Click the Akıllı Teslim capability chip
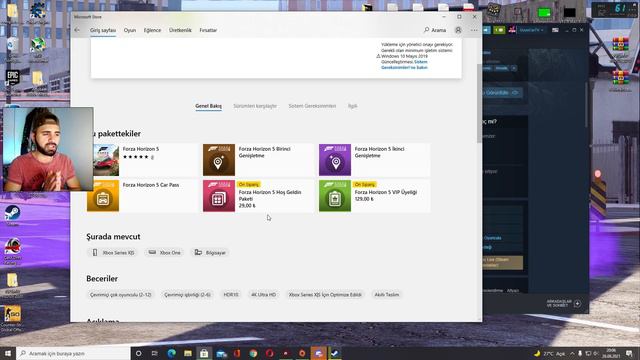Screen dimensions: 640x360 [x=387, y=295]
